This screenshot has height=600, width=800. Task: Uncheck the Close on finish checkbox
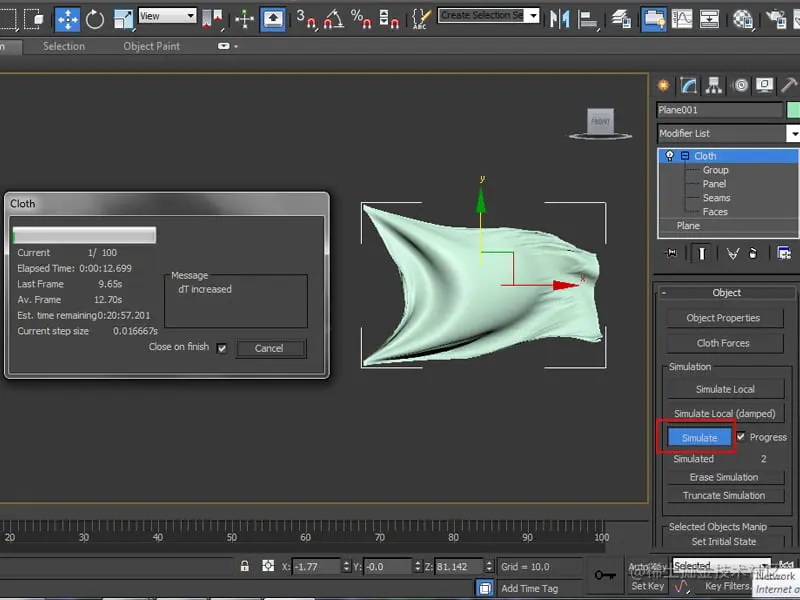click(x=221, y=348)
